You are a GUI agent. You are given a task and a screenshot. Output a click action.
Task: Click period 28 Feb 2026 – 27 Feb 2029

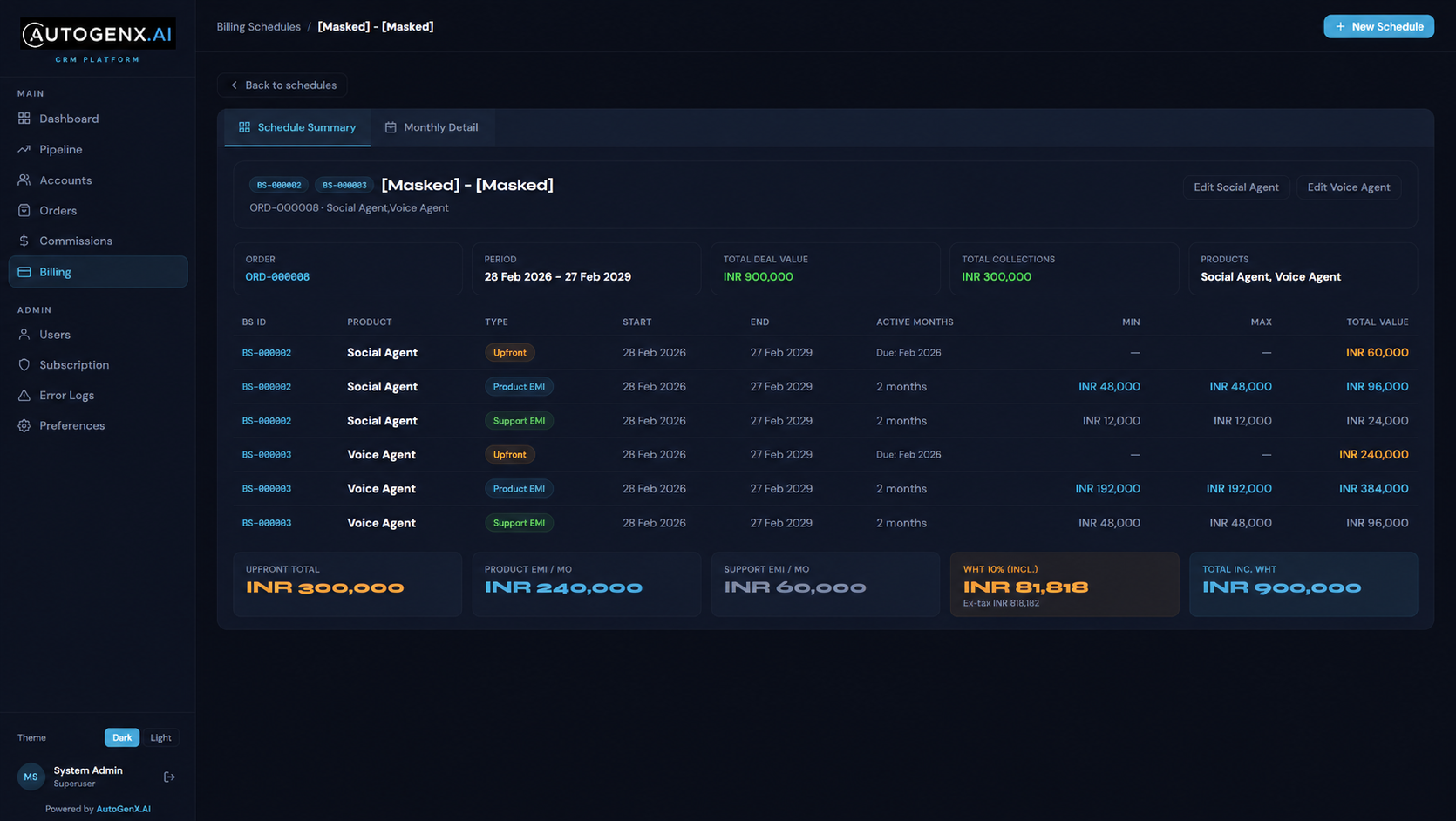point(557,277)
